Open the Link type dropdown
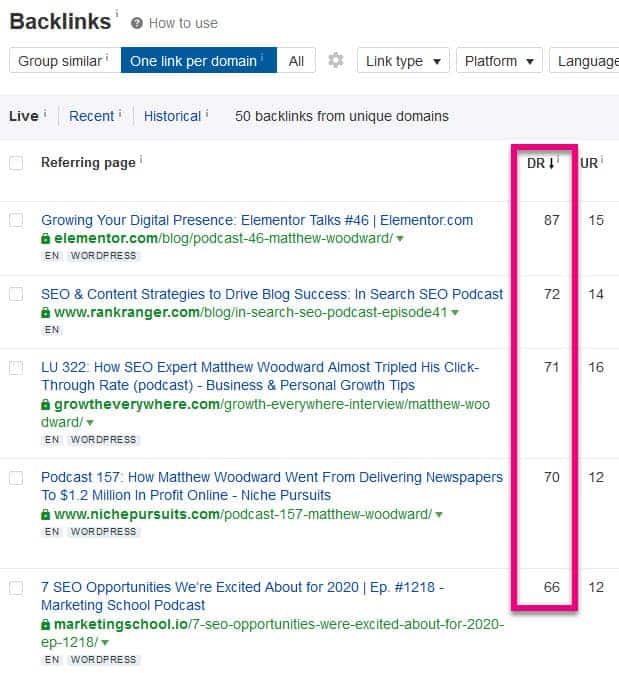Viewport: 619px width, 673px height. [403, 61]
